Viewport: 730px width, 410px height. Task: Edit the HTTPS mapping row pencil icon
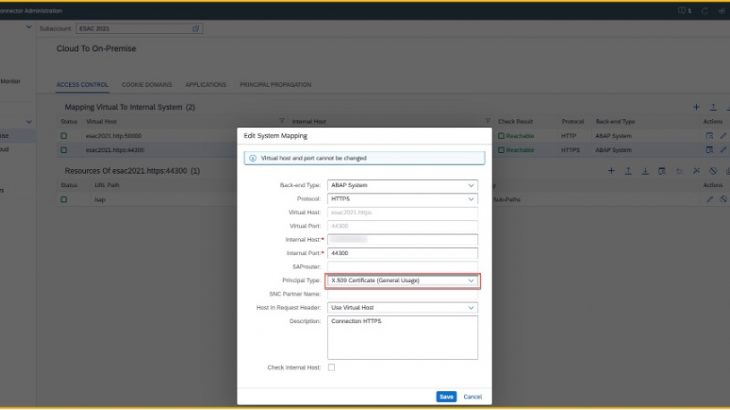click(723, 150)
